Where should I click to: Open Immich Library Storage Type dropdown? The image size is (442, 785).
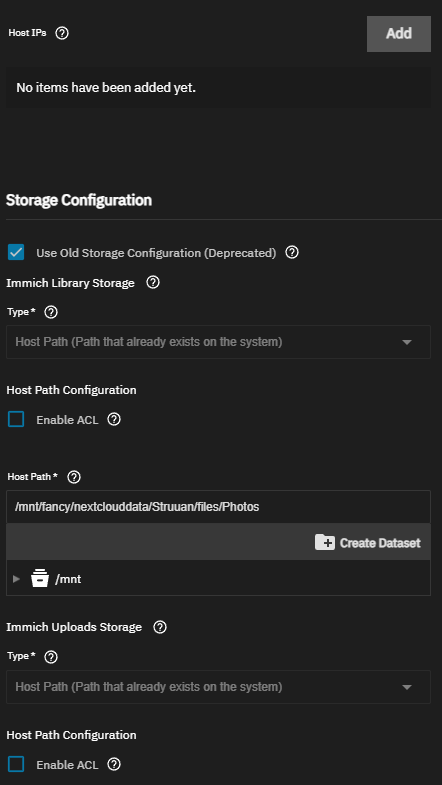218,342
